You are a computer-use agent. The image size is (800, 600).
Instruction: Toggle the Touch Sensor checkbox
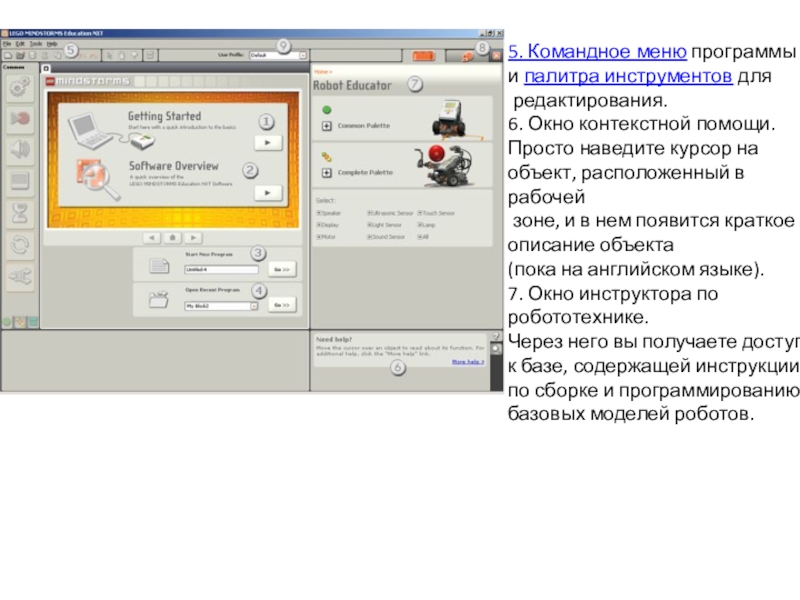tap(420, 213)
